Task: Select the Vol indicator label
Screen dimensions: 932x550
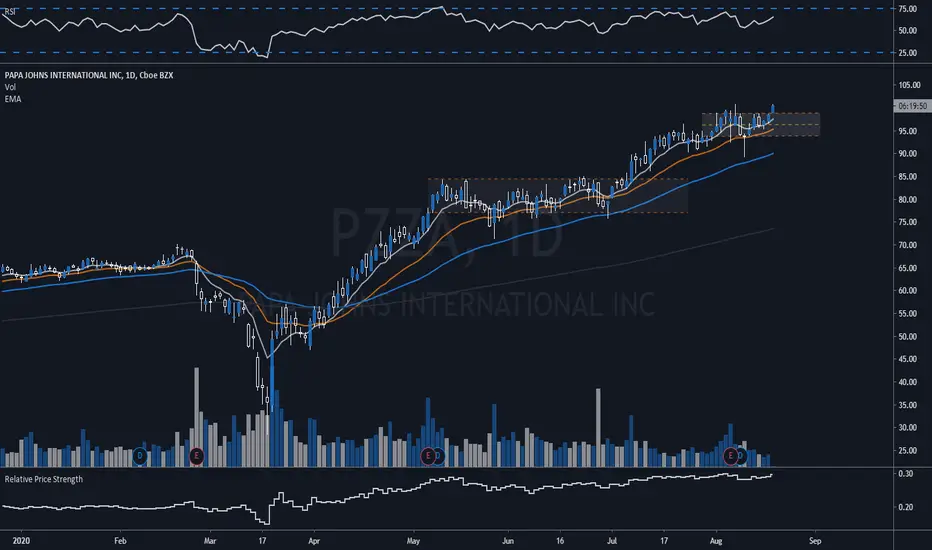Action: point(10,87)
